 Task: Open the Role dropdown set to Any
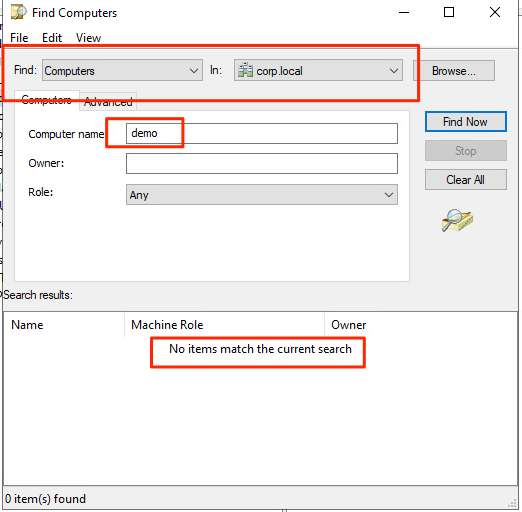[x=262, y=195]
